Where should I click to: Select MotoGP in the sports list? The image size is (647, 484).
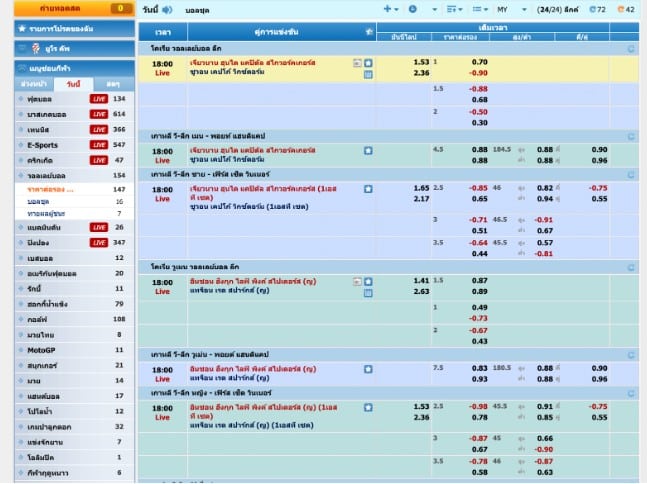44,349
